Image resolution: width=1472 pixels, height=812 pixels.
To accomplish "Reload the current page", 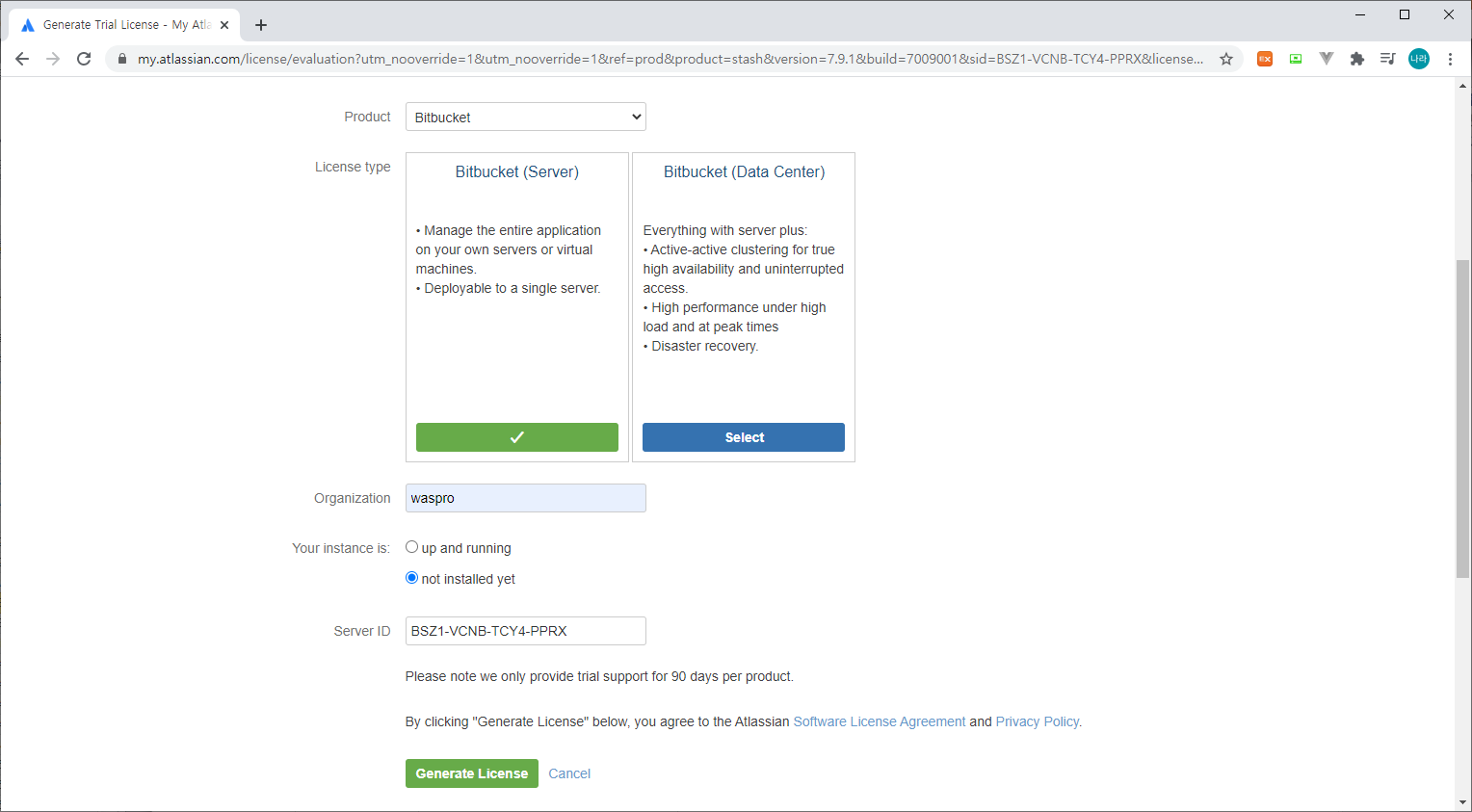I will 84,59.
